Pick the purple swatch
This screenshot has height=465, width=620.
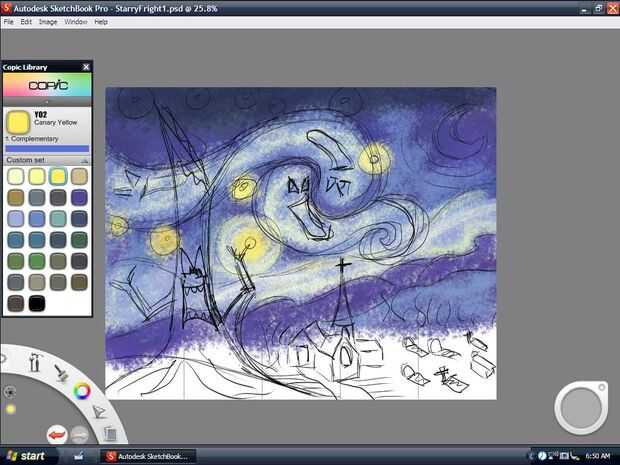click(79, 197)
